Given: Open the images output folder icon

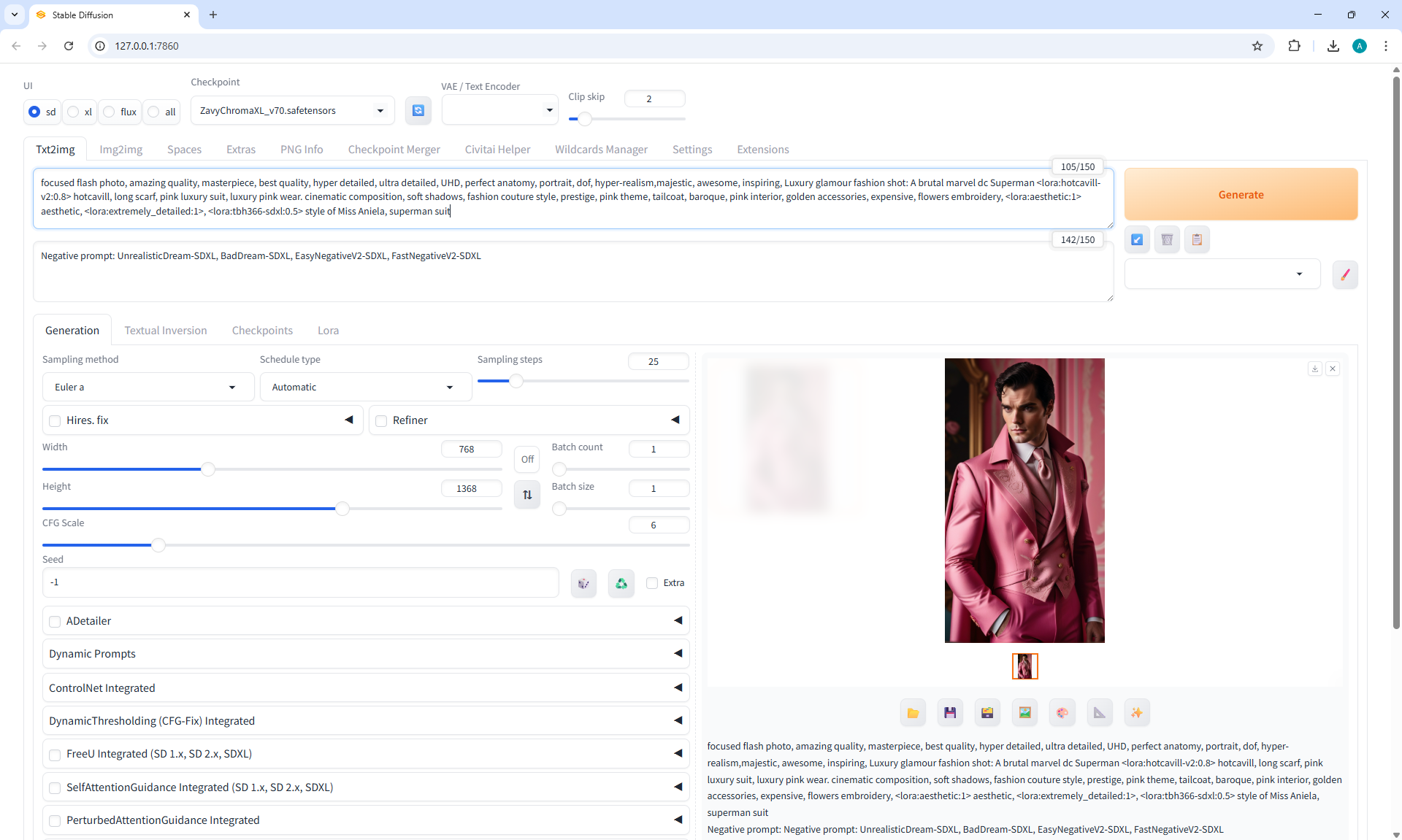Looking at the screenshot, I should [913, 713].
